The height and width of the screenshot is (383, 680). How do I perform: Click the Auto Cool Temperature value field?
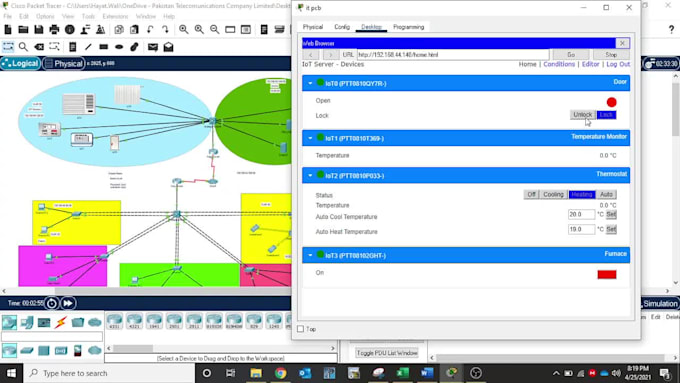(582, 214)
